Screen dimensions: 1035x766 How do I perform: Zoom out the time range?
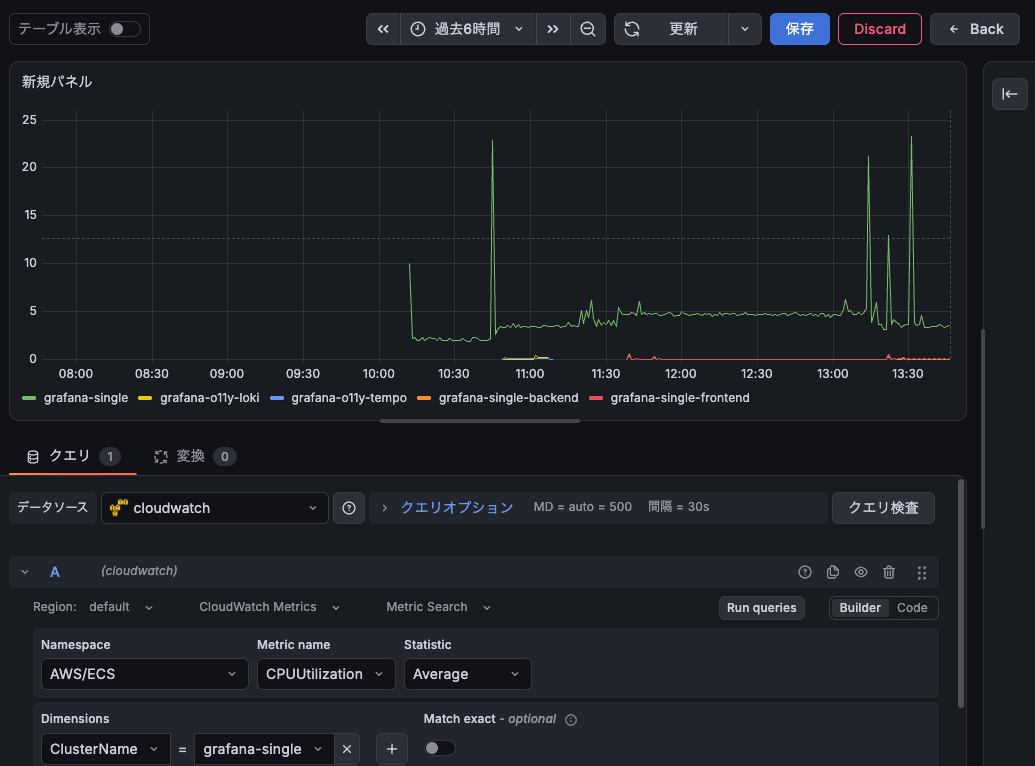(587, 29)
